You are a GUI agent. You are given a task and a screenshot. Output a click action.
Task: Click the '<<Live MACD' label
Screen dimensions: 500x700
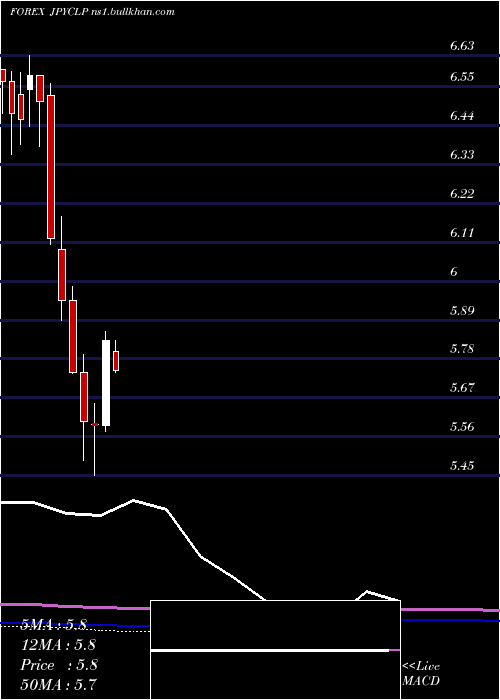(x=421, y=674)
